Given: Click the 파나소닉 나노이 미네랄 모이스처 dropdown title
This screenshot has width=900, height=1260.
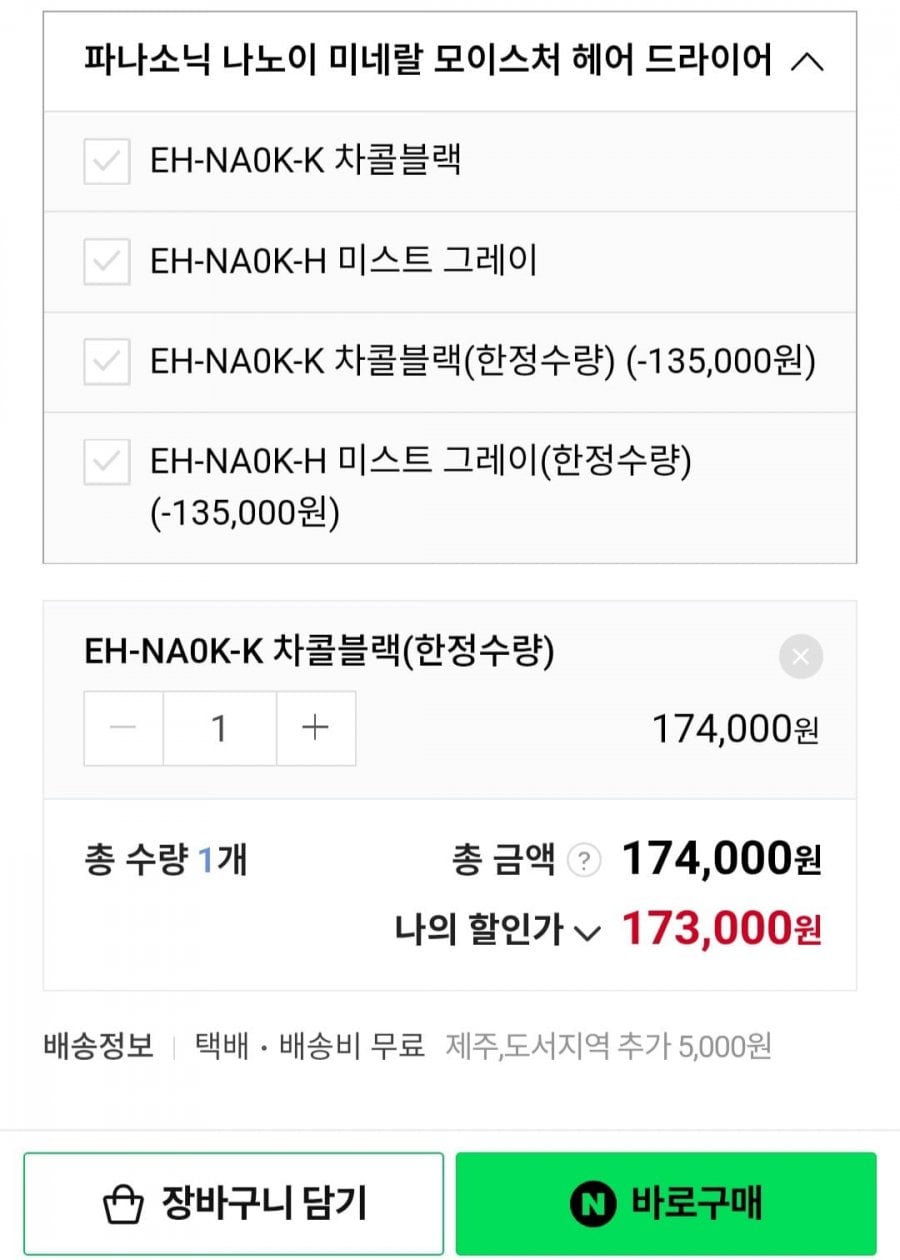Looking at the screenshot, I should pos(428,62).
